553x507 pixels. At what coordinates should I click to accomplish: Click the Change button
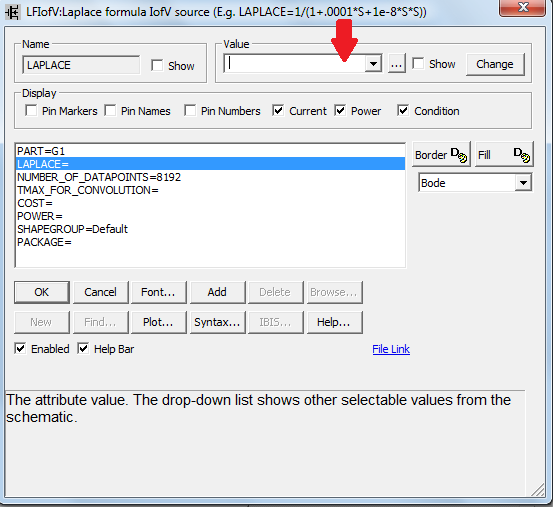[495, 64]
